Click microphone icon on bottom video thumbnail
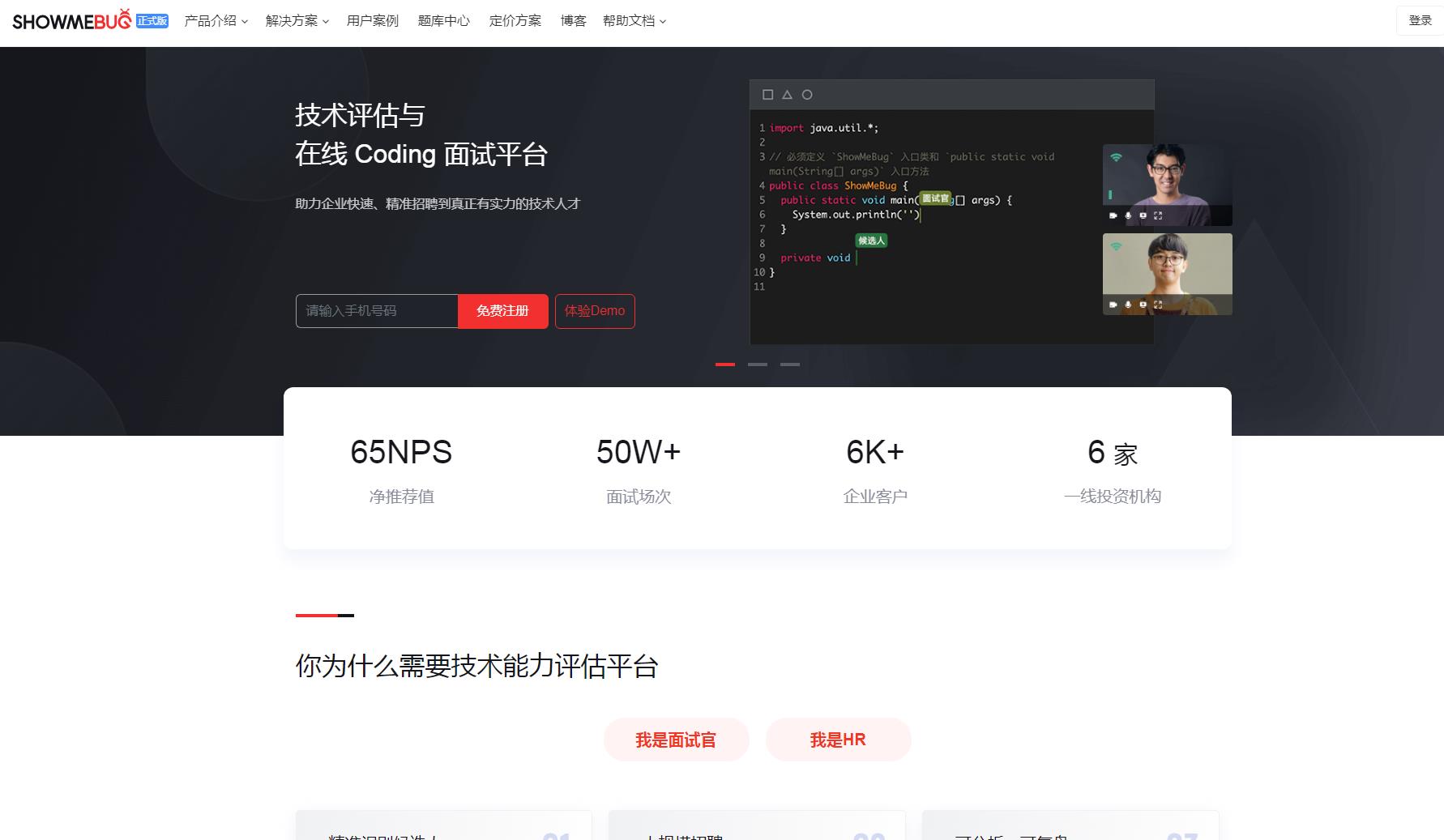Screen dimensions: 1444x840 [x=1128, y=305]
